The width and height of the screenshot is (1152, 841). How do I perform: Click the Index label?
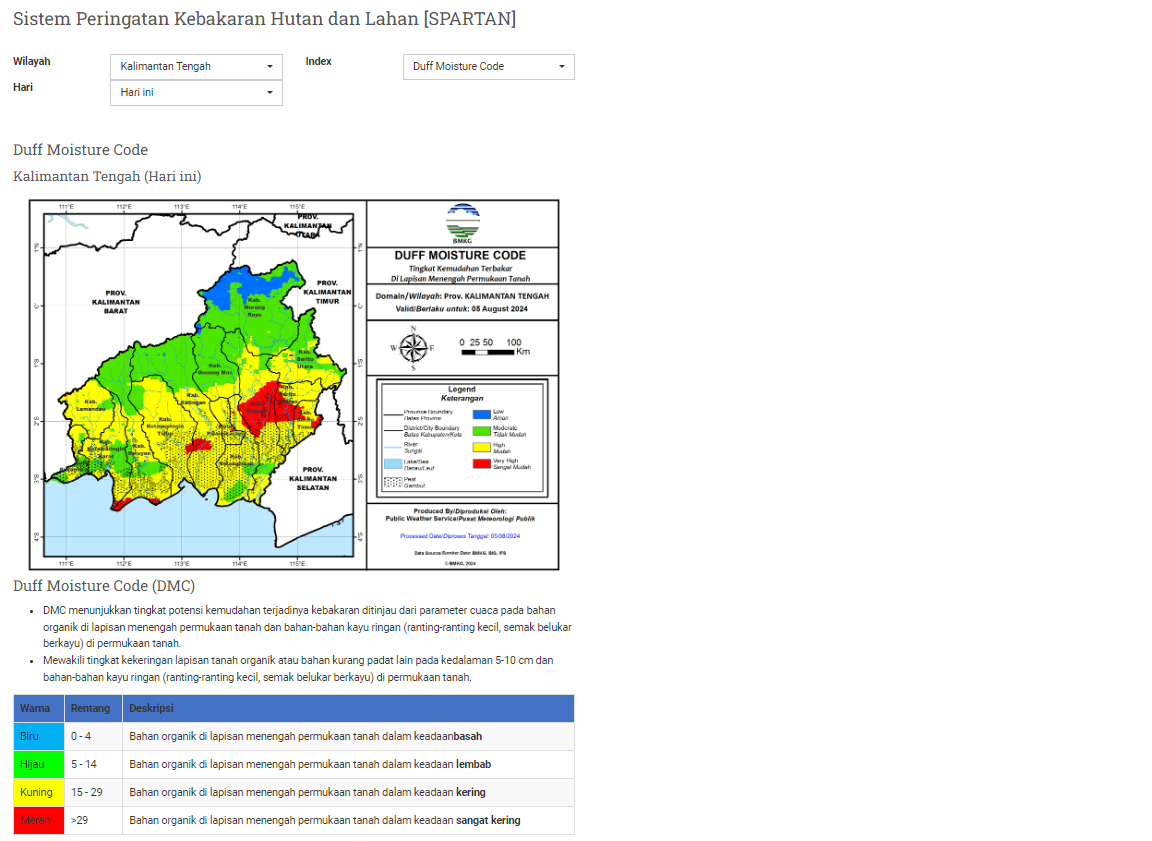pos(318,62)
